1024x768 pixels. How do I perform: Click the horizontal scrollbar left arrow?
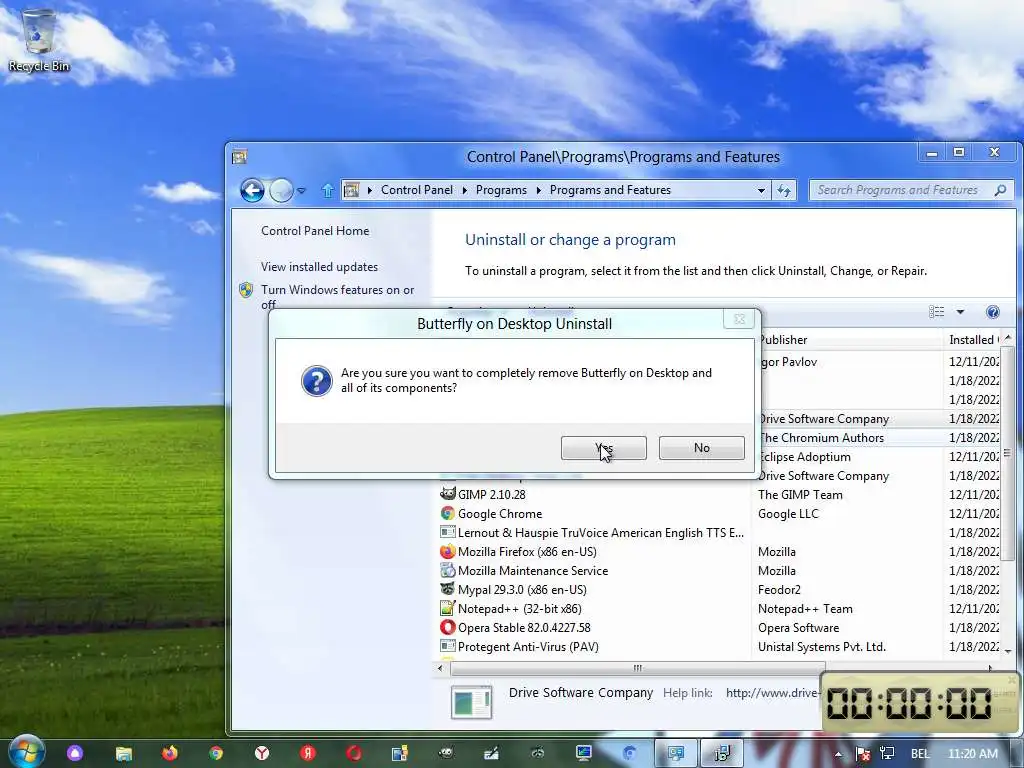440,668
